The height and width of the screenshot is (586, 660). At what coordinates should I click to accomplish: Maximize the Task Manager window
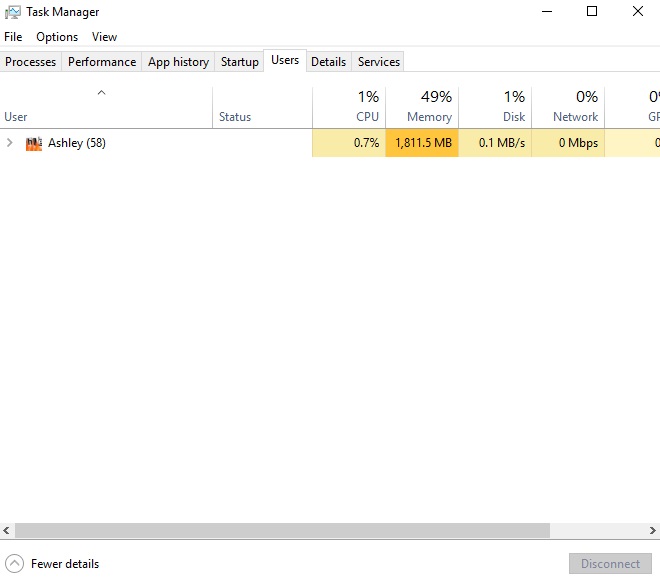(x=591, y=12)
